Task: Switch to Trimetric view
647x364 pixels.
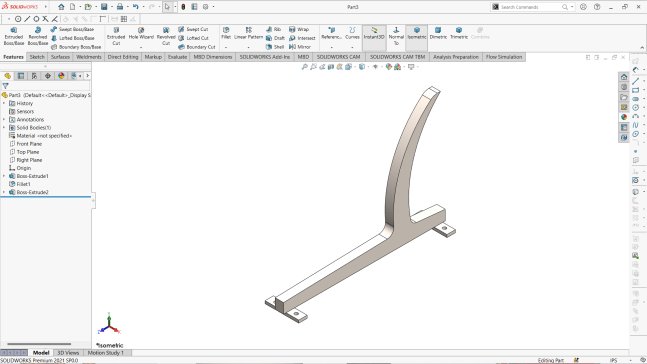Action: pos(459,33)
